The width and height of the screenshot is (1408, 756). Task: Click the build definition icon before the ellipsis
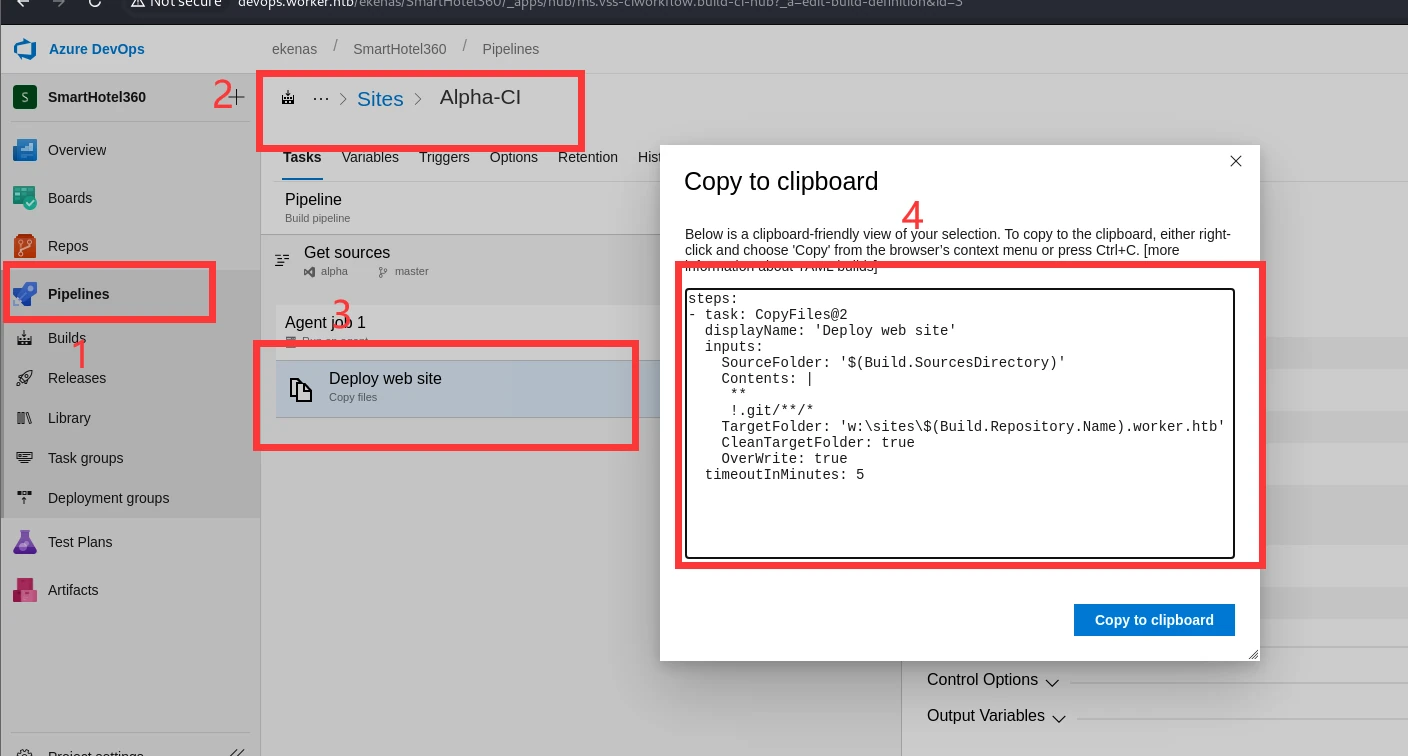pos(288,98)
